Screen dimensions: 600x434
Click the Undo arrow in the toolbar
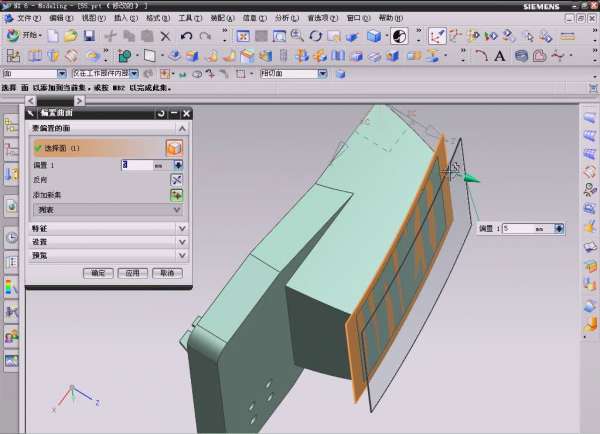pyautogui.click(x=185, y=36)
